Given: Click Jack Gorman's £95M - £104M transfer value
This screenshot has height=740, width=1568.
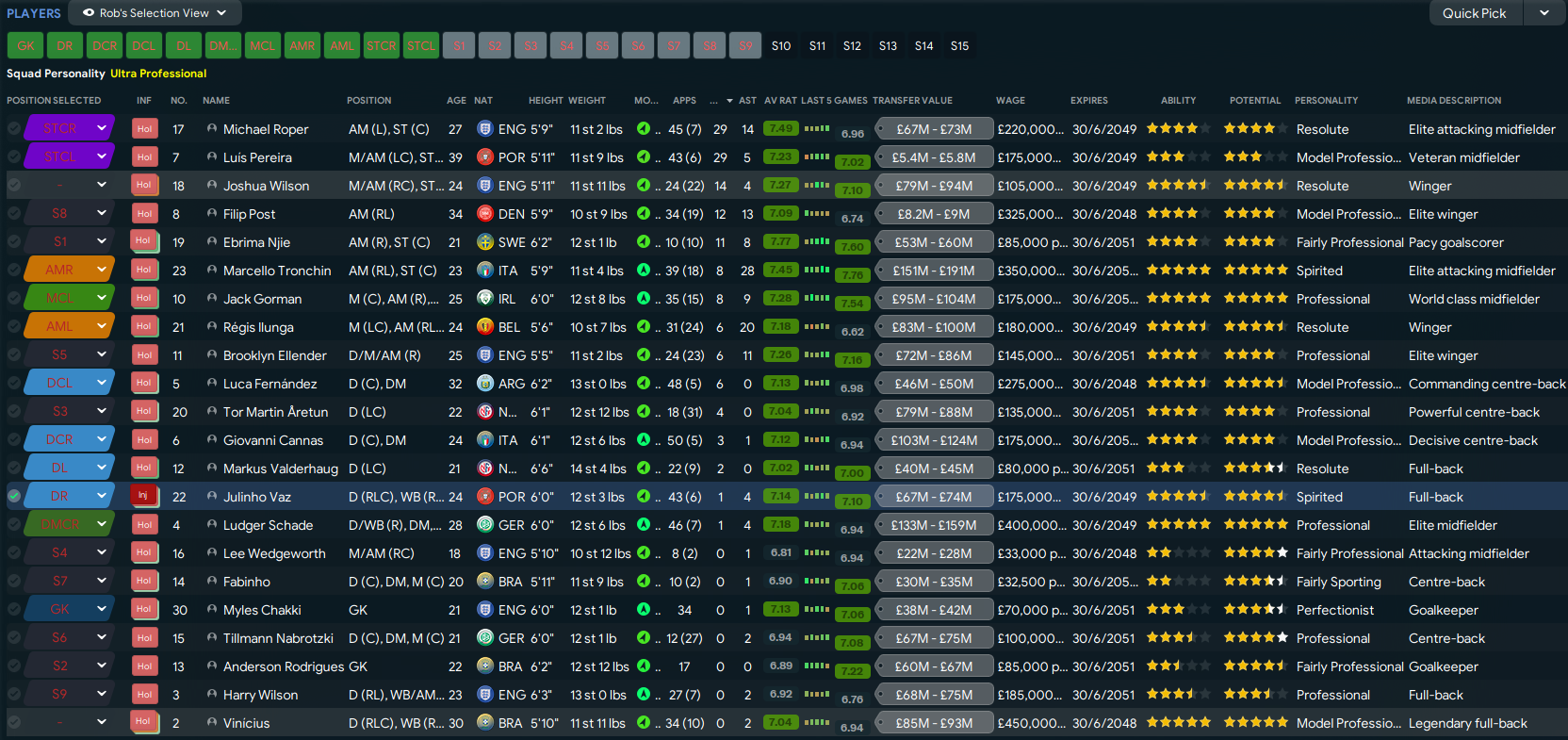Looking at the screenshot, I should 934,299.
